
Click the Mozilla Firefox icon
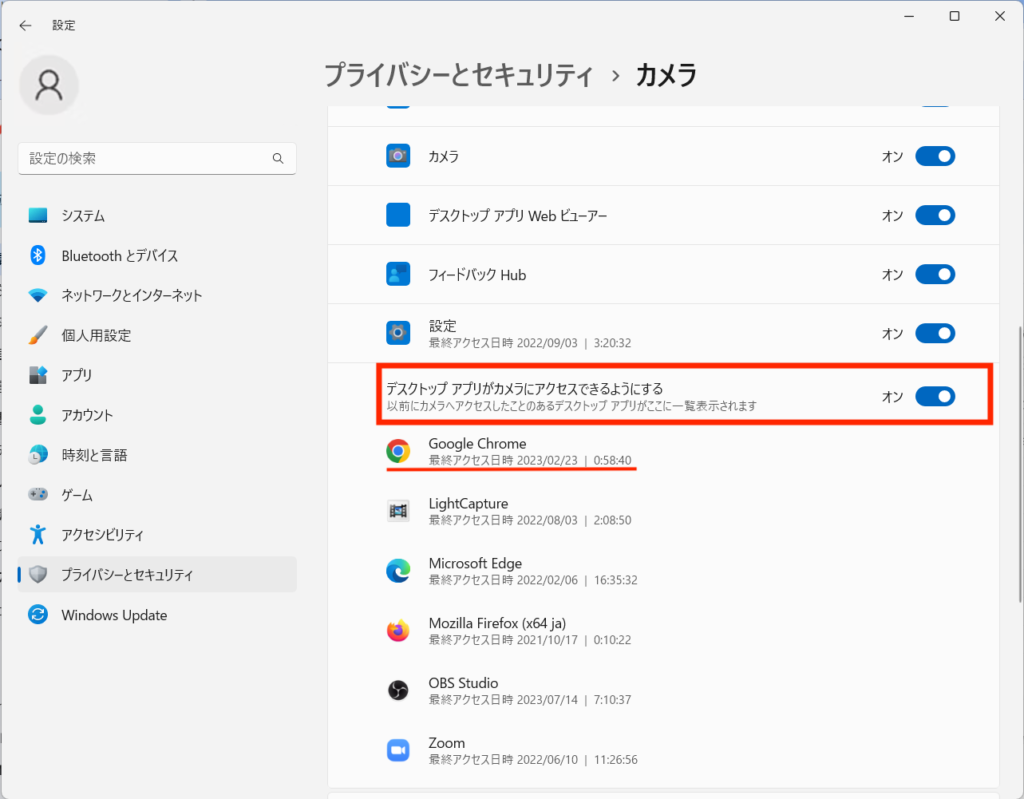pyautogui.click(x=398, y=631)
